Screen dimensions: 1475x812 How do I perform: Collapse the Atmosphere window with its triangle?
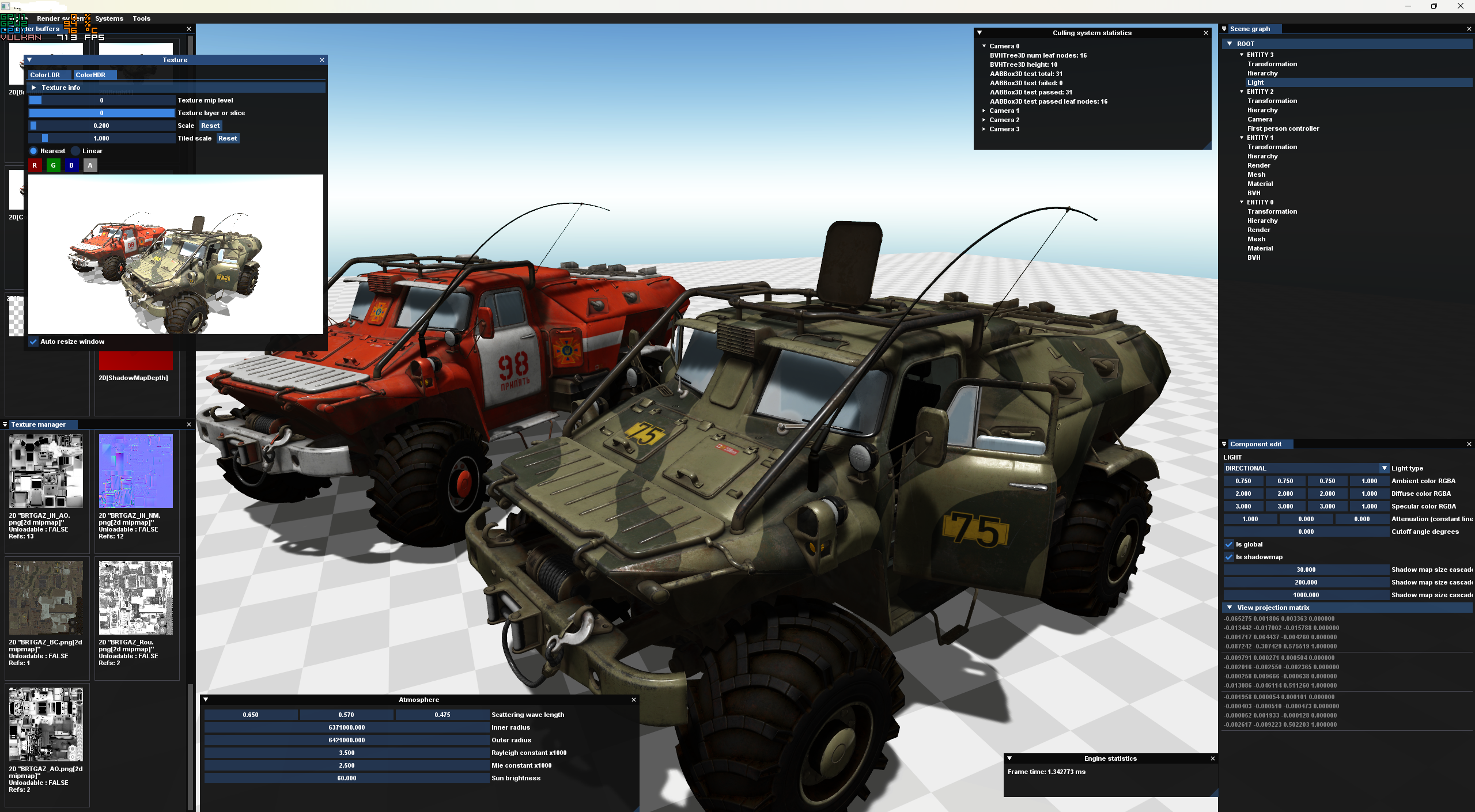click(206, 700)
